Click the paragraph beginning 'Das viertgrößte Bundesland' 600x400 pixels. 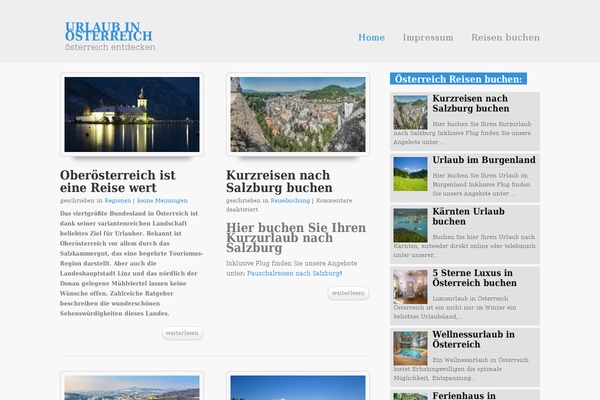132,263
